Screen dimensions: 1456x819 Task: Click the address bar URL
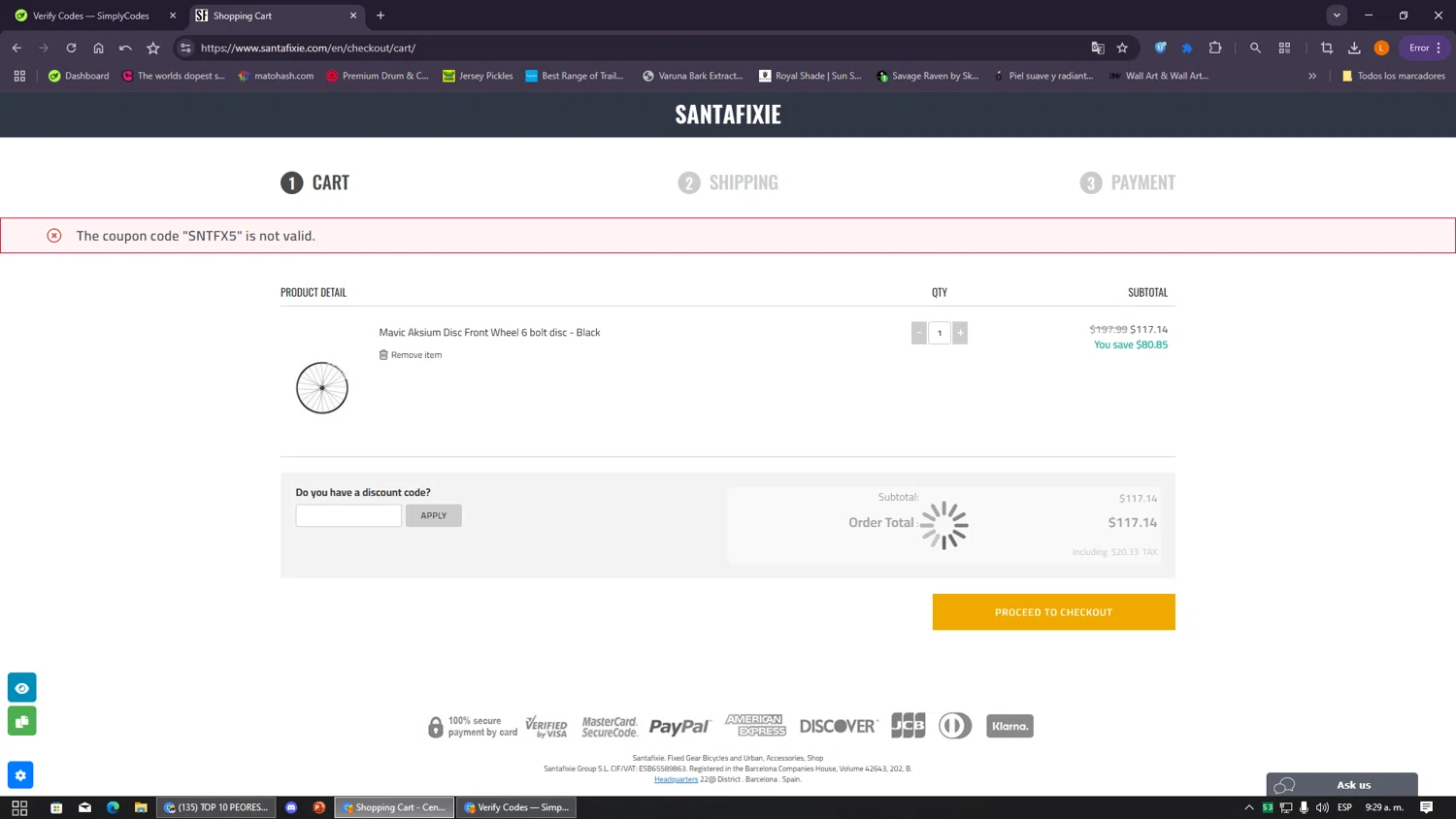point(308,48)
